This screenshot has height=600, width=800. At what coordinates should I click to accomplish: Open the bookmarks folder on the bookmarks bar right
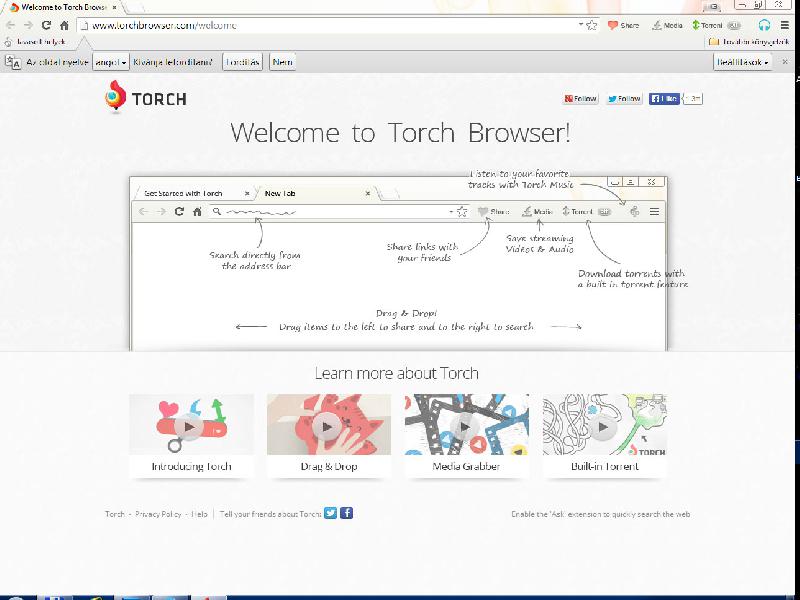[749, 42]
